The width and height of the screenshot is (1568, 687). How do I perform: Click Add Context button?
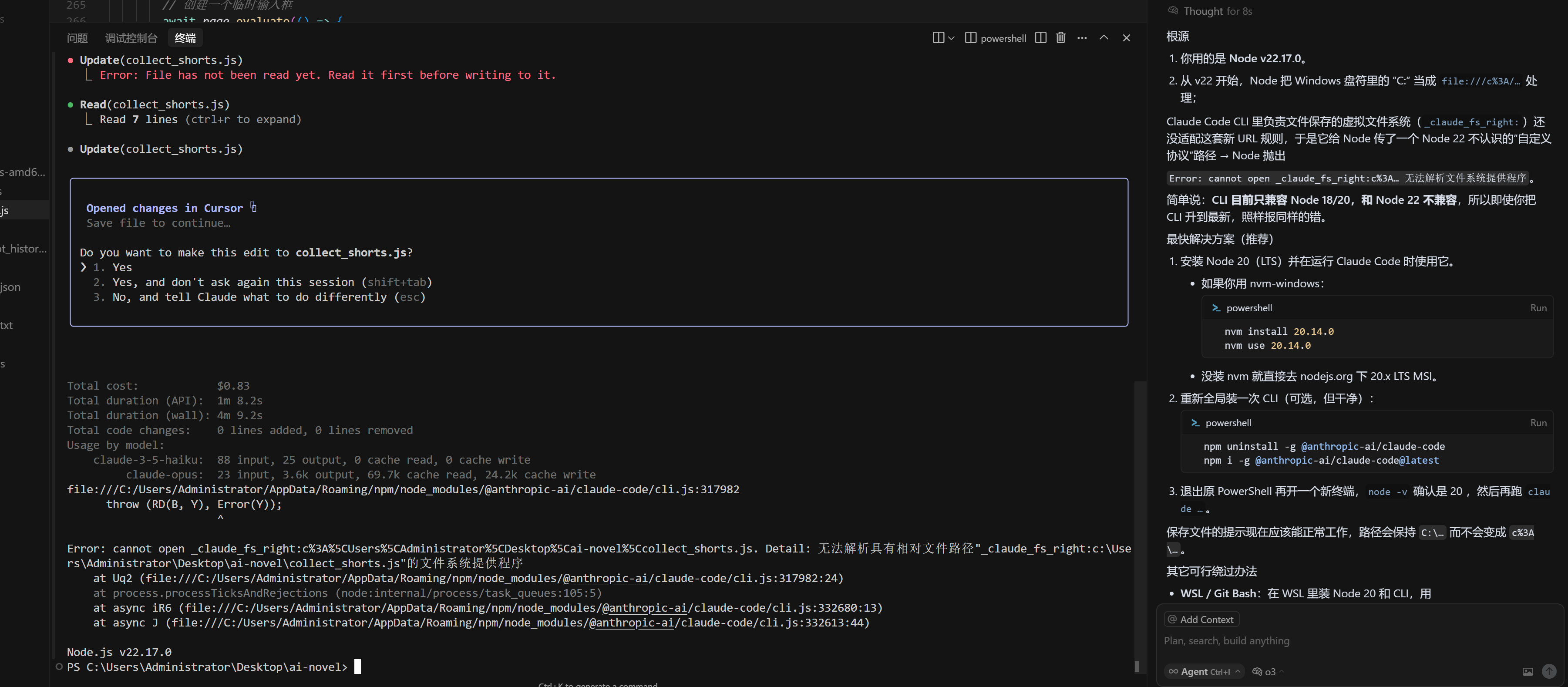[1201, 619]
